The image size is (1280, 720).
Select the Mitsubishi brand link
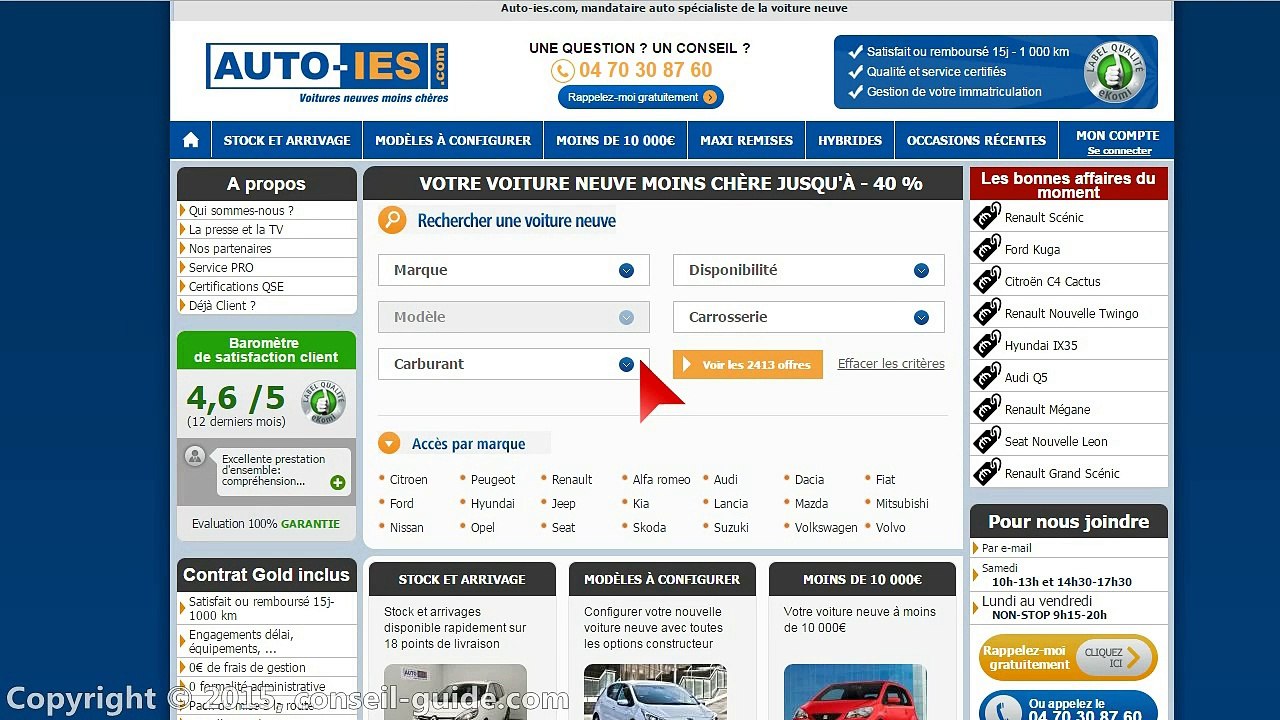tap(902, 504)
